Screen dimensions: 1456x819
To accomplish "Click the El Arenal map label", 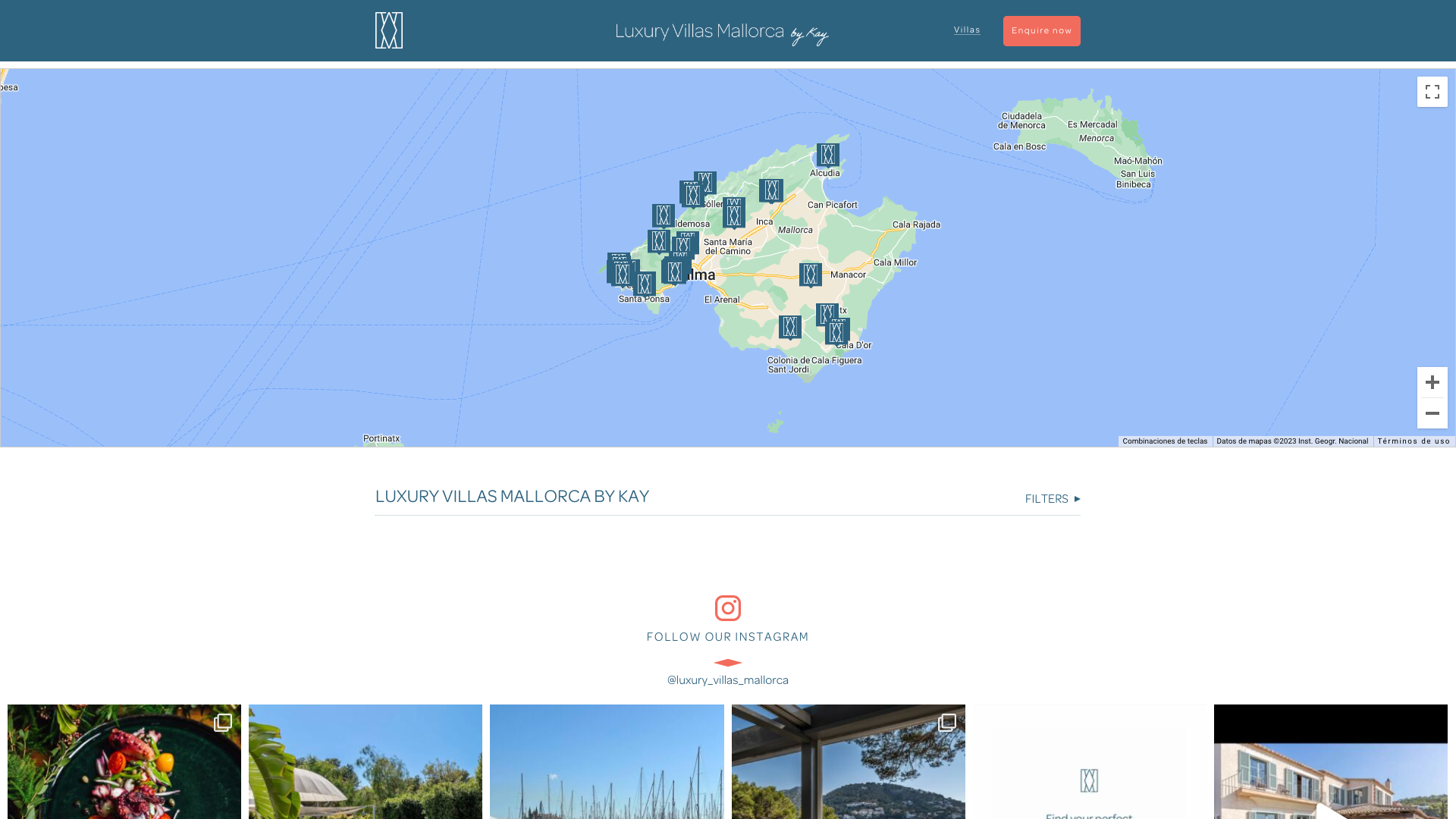I will 721,300.
